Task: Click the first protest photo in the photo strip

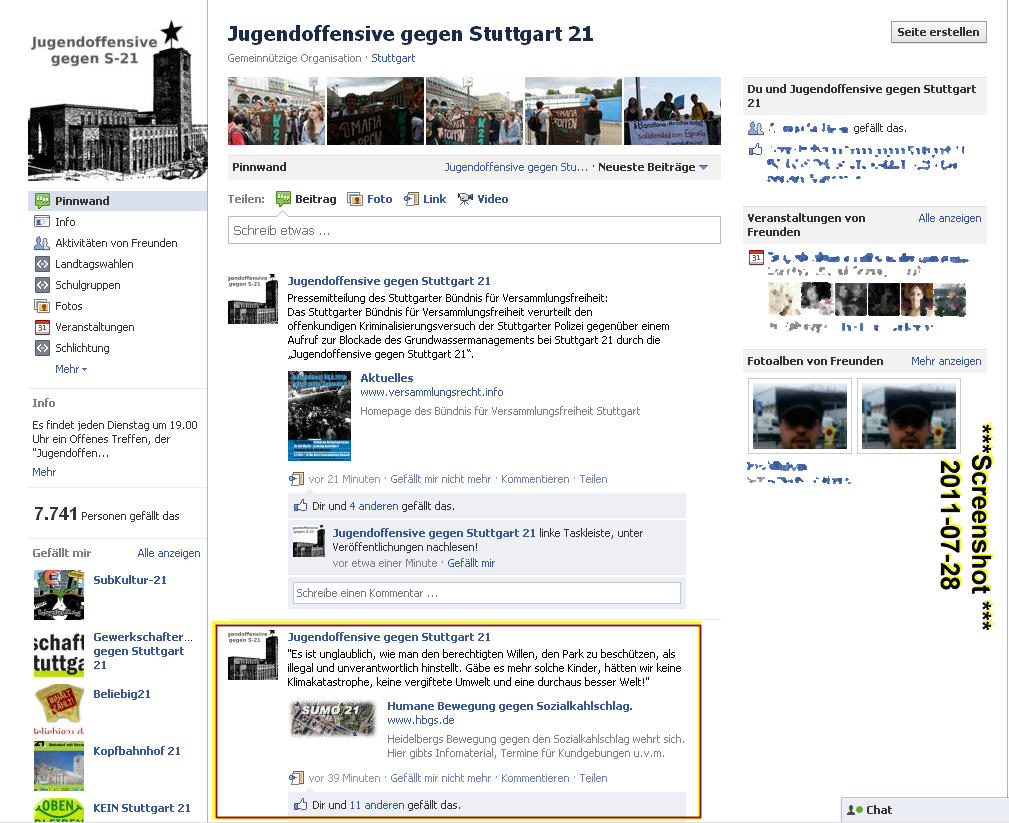Action: click(277, 111)
